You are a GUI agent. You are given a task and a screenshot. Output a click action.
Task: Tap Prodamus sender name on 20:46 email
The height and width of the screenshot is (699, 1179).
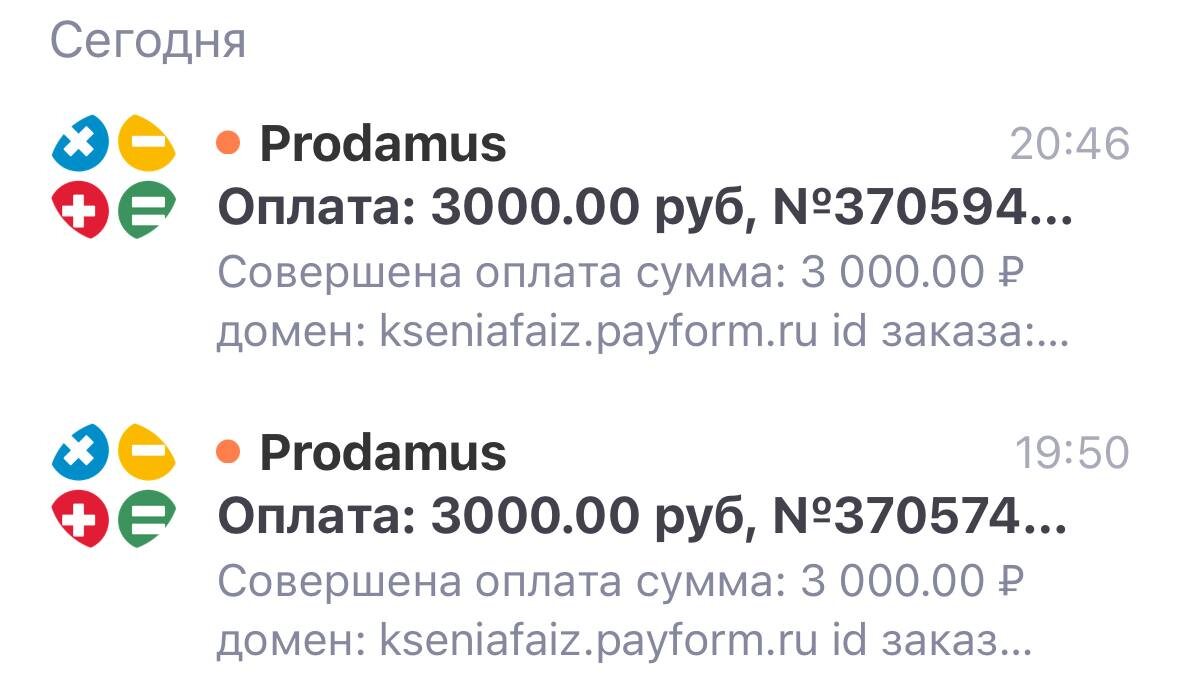(382, 144)
